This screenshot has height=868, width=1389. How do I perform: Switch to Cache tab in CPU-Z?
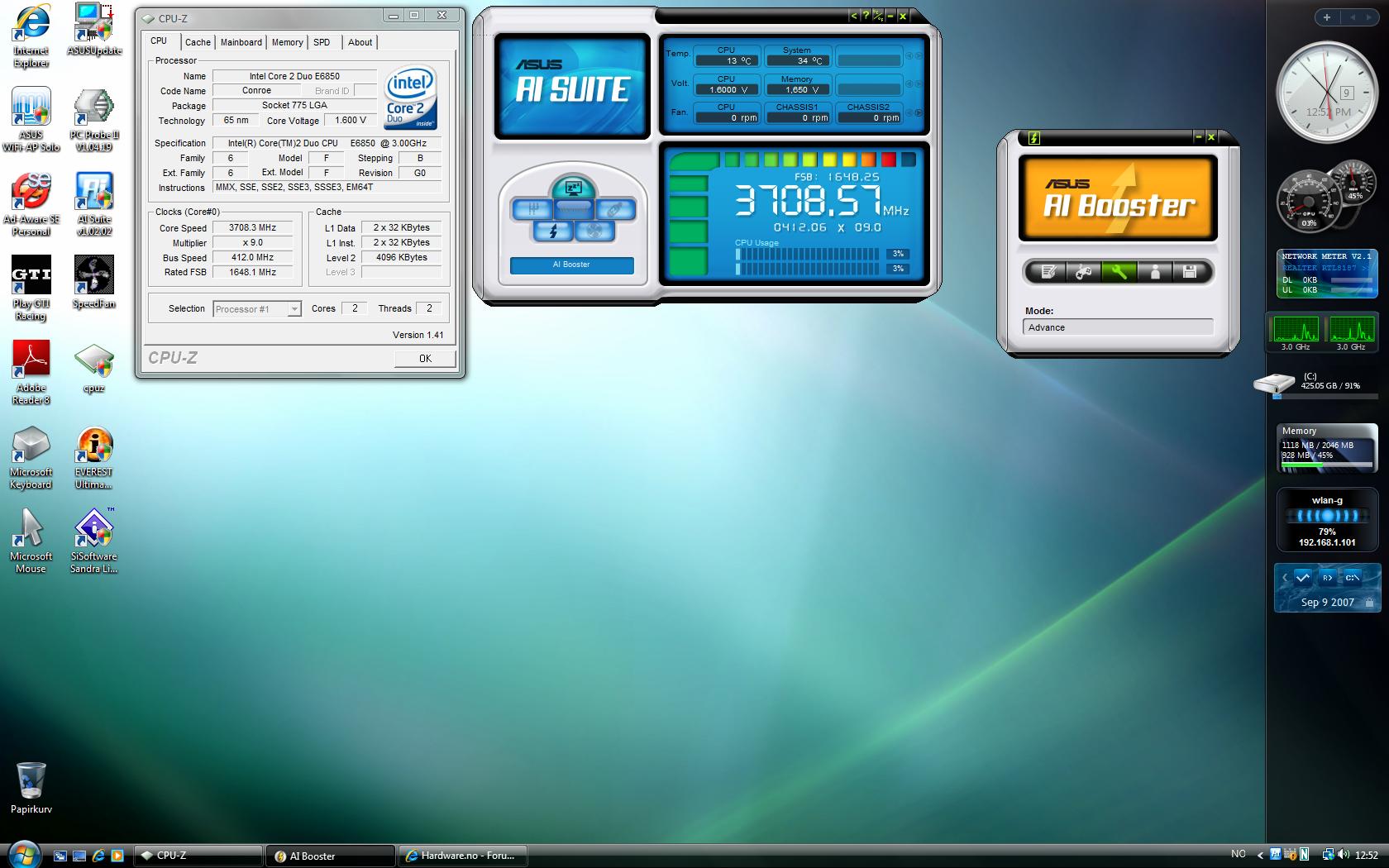(198, 42)
